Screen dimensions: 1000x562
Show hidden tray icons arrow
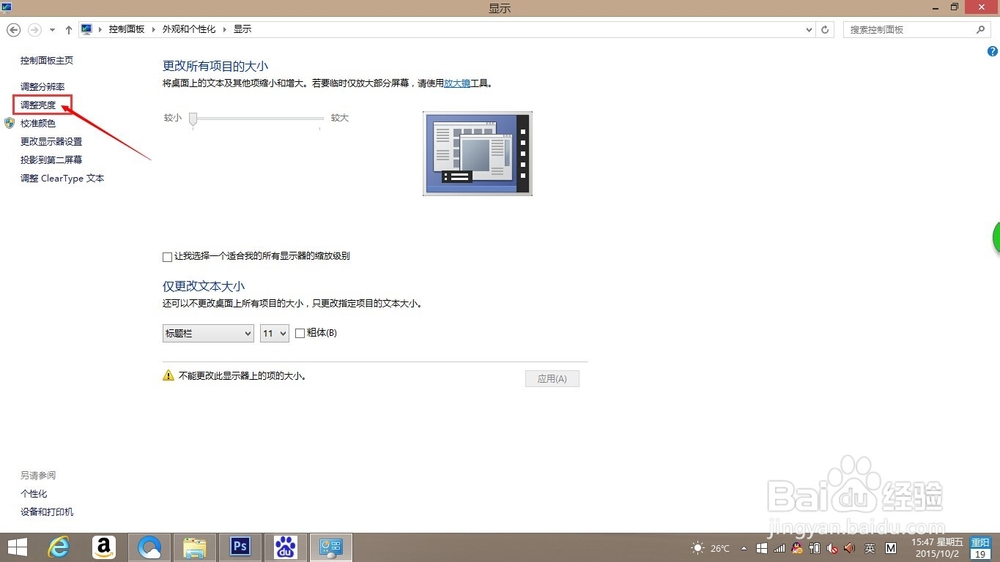pyautogui.click(x=744, y=548)
